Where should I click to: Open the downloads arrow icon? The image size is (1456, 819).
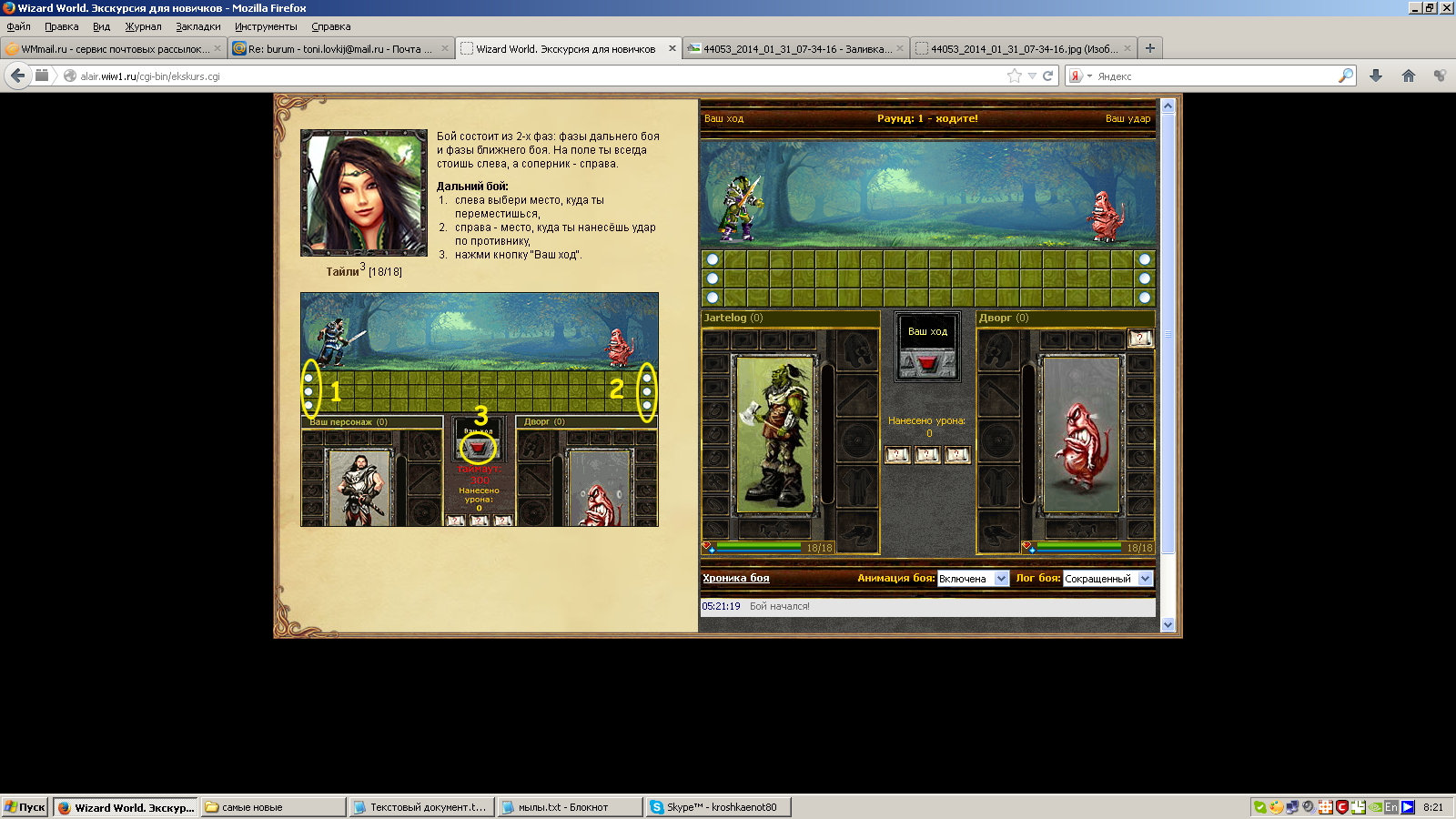click(x=1376, y=76)
